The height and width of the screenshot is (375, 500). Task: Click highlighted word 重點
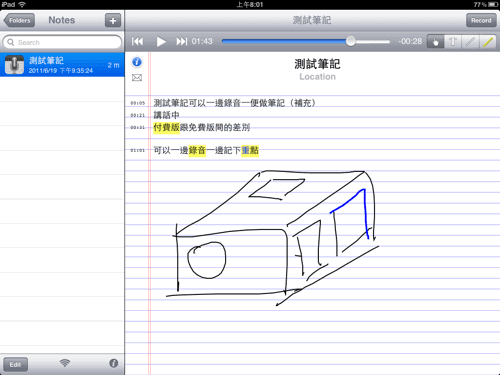coord(250,150)
